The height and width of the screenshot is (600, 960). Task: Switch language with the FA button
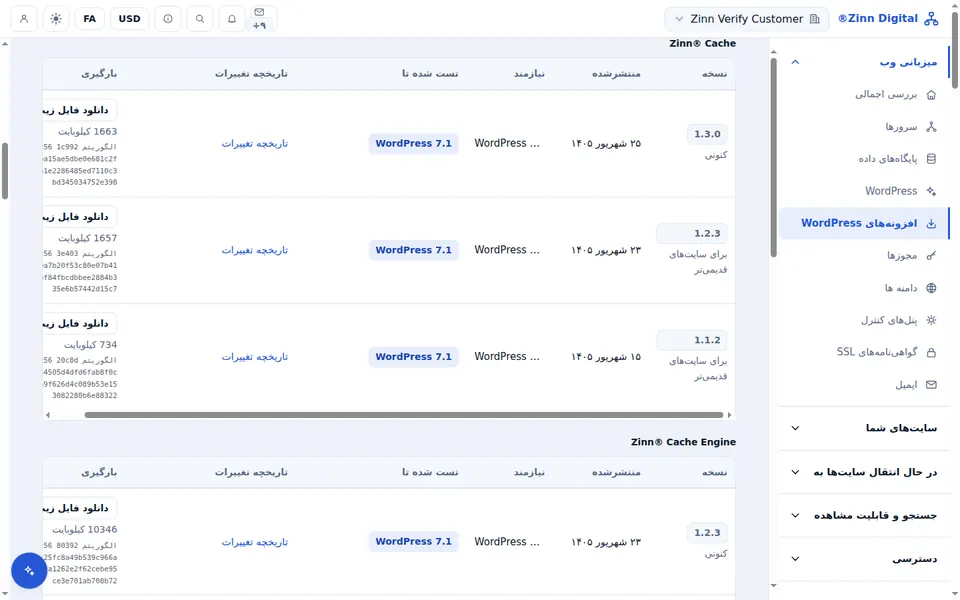(x=89, y=19)
